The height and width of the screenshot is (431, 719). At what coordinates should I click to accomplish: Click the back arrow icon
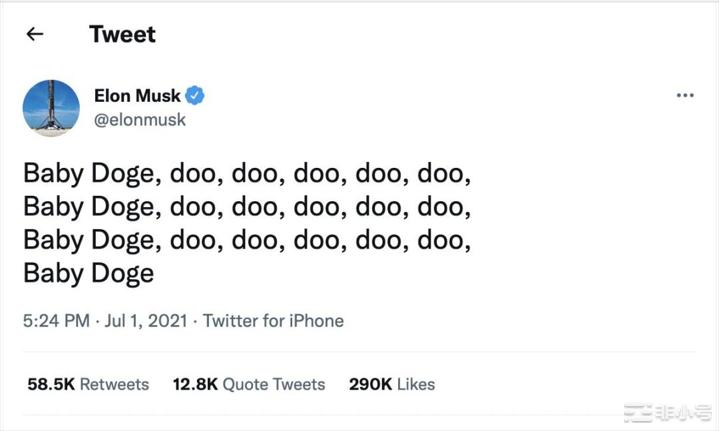pos(35,34)
